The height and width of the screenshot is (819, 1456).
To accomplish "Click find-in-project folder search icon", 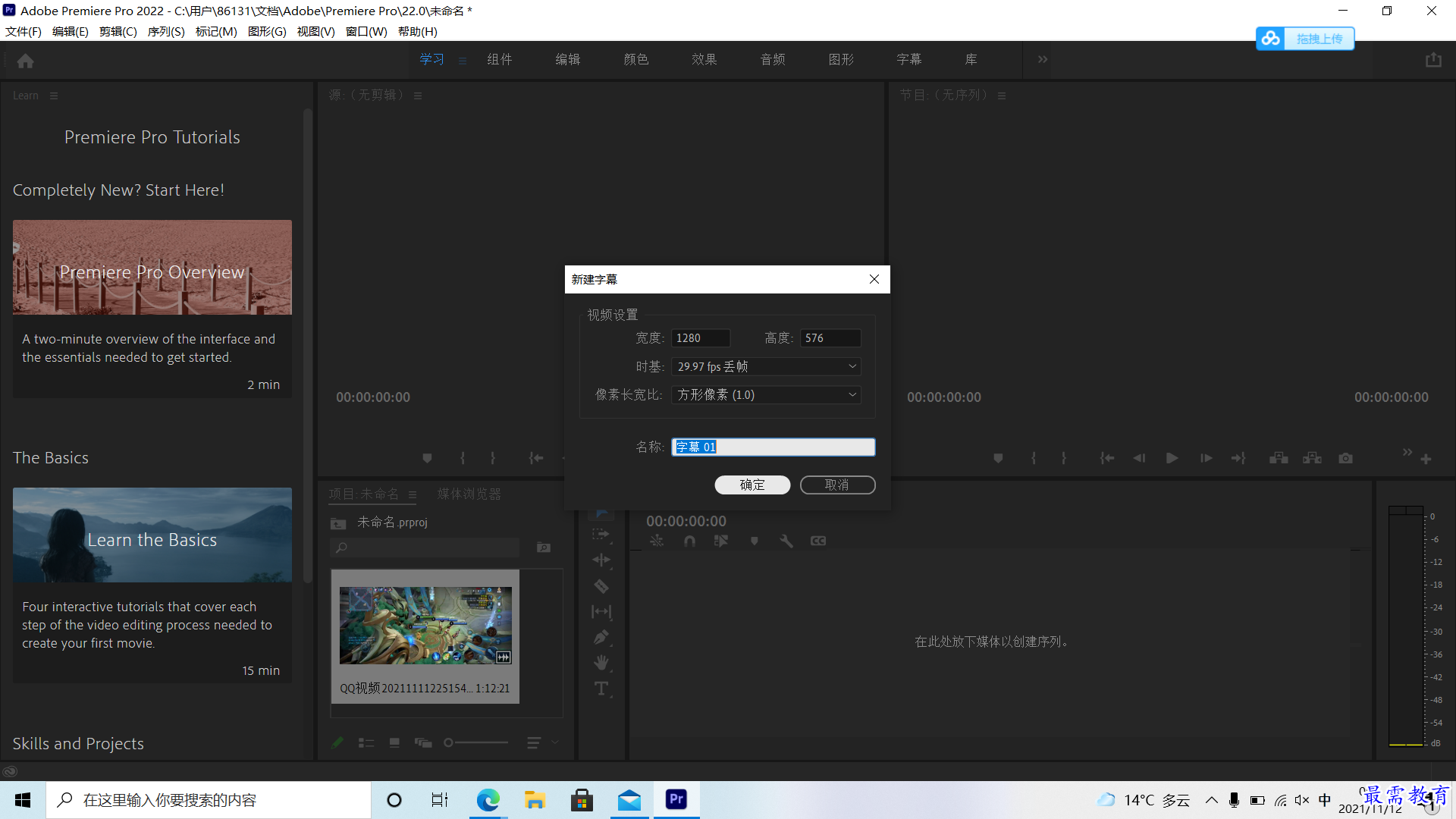I will [x=544, y=548].
